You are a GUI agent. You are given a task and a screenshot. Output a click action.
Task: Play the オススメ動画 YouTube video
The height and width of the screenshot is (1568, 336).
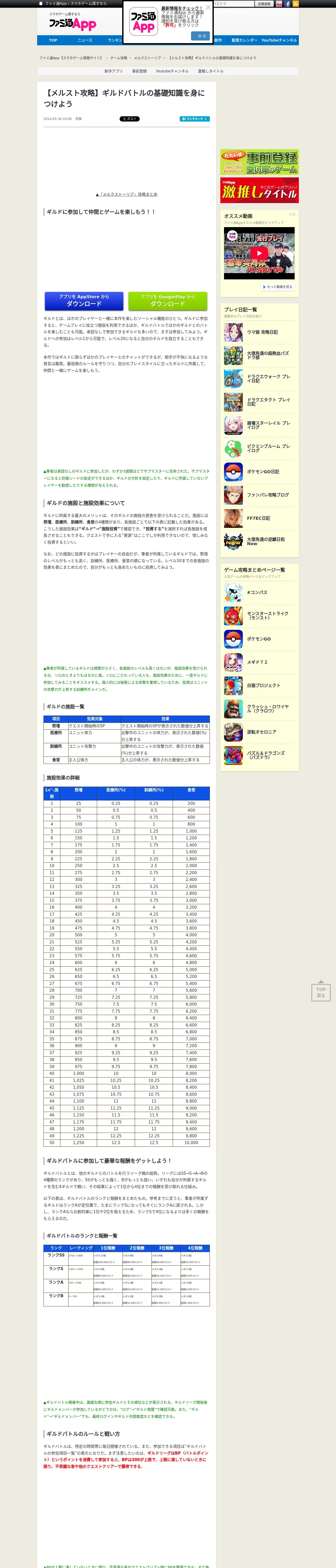coord(259,253)
